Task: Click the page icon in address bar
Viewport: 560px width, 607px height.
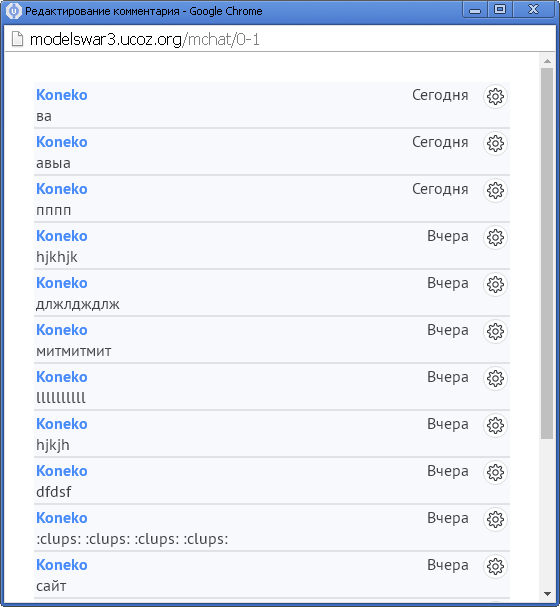Action: click(x=17, y=39)
